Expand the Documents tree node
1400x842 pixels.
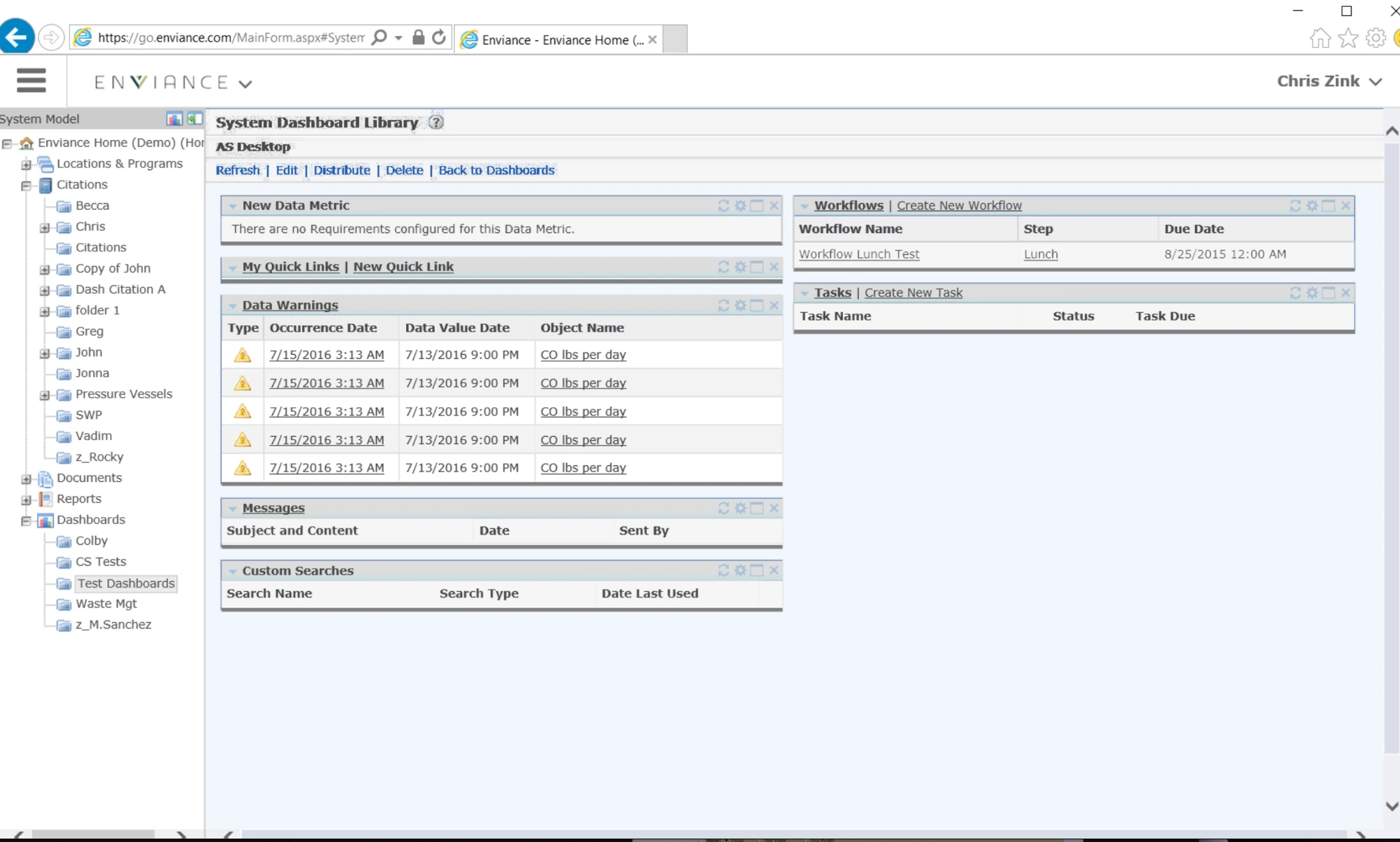pos(26,479)
